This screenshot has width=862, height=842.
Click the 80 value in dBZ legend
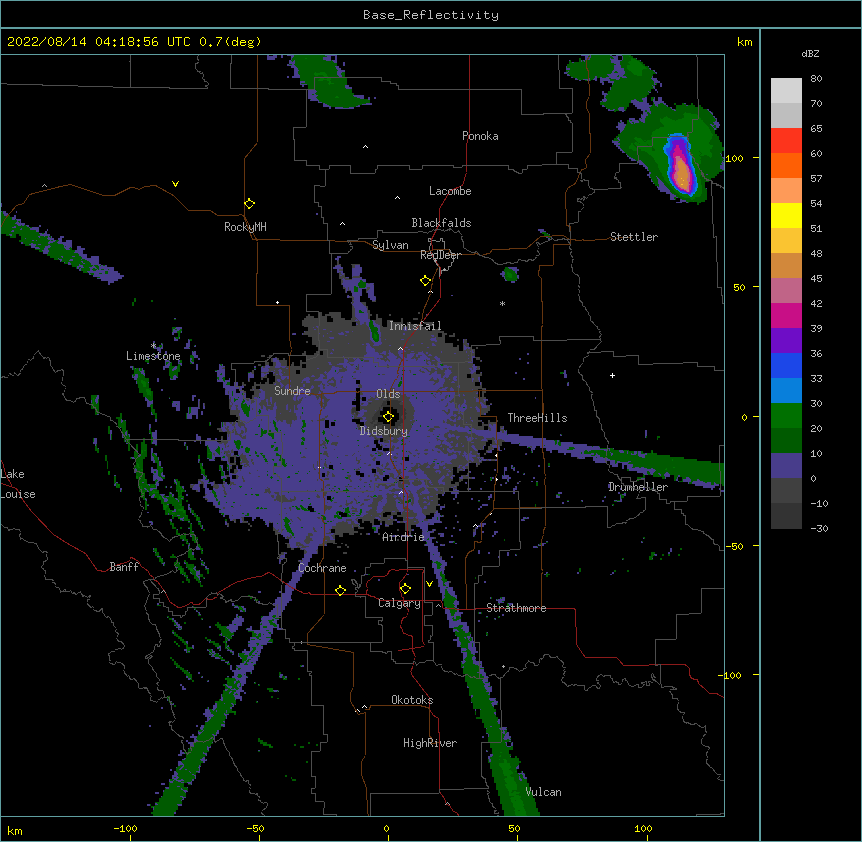[x=816, y=79]
